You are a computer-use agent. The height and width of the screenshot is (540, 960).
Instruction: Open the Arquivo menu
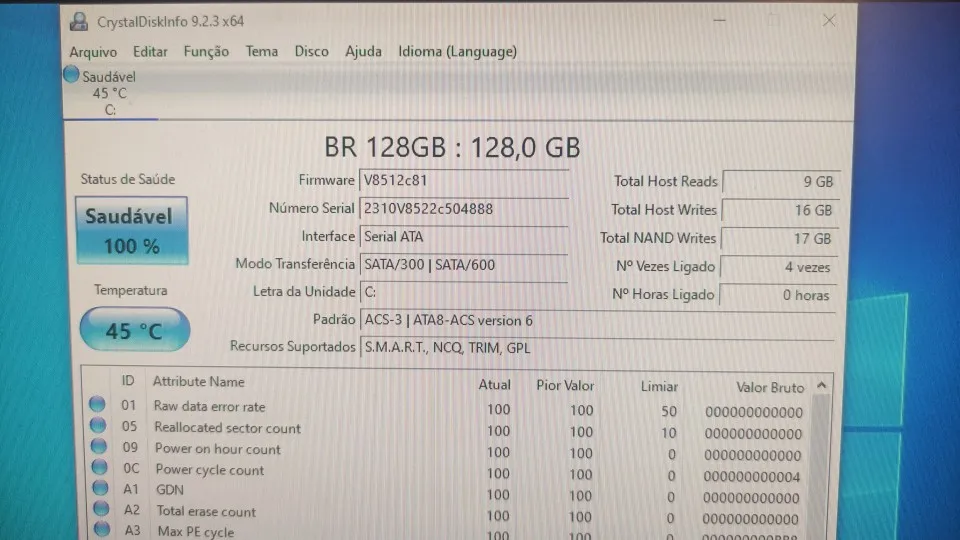(x=93, y=52)
